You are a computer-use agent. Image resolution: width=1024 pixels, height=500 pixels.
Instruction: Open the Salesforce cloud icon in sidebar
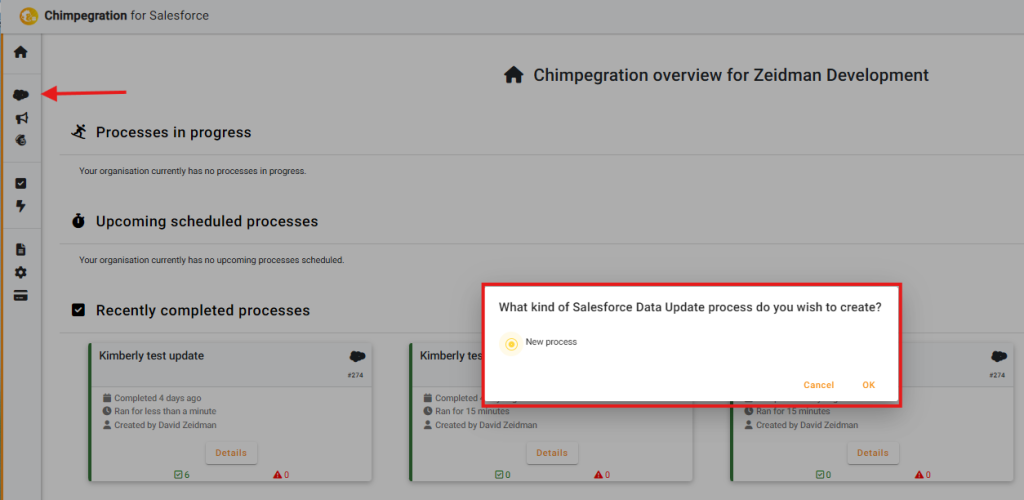click(20, 95)
